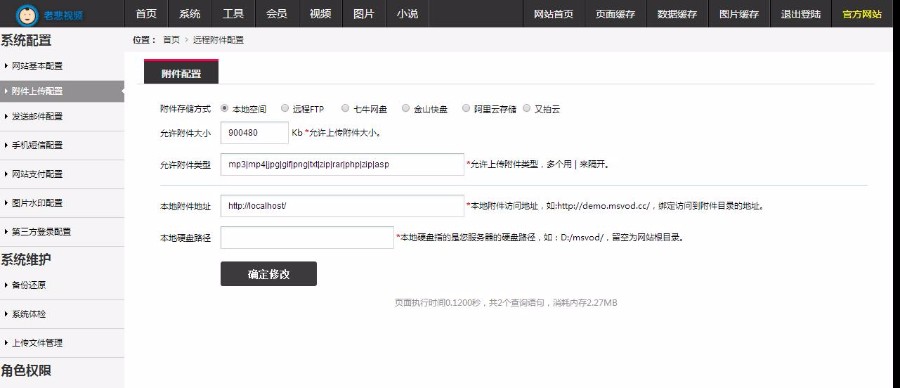Screen dimensions: 900x388
Task: Visit 官方网站 link
Action: pyautogui.click(x=862, y=14)
